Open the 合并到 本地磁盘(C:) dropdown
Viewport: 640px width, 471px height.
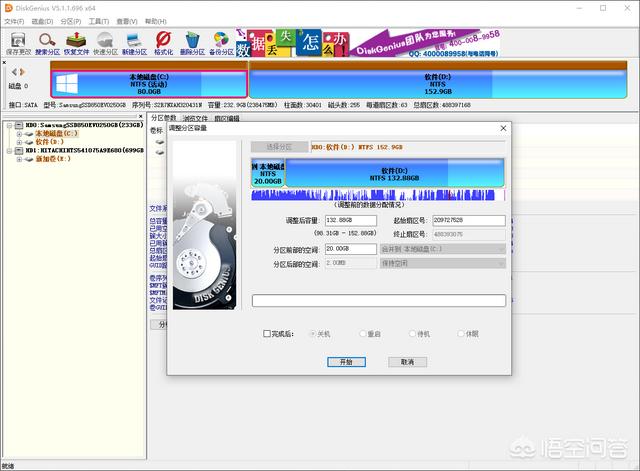pyautogui.click(x=442, y=248)
